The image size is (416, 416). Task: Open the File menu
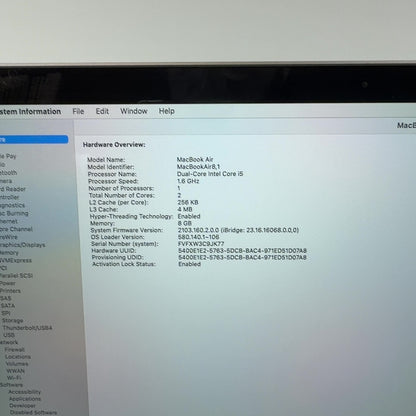(78, 111)
